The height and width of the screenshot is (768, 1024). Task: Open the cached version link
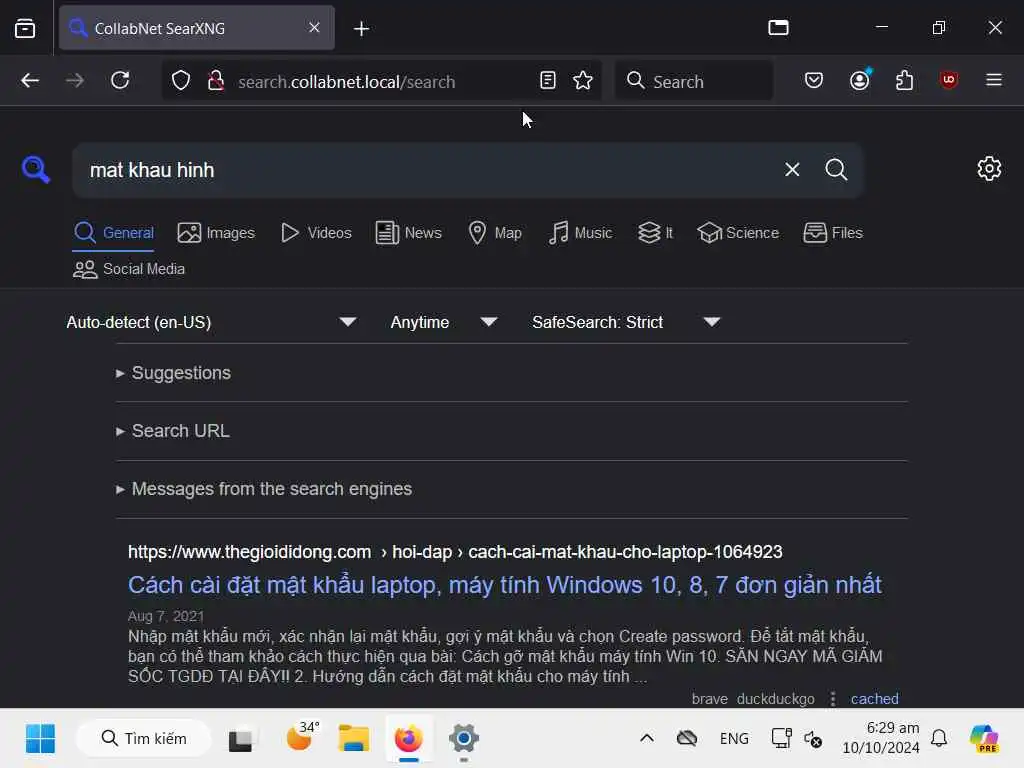tap(874, 699)
